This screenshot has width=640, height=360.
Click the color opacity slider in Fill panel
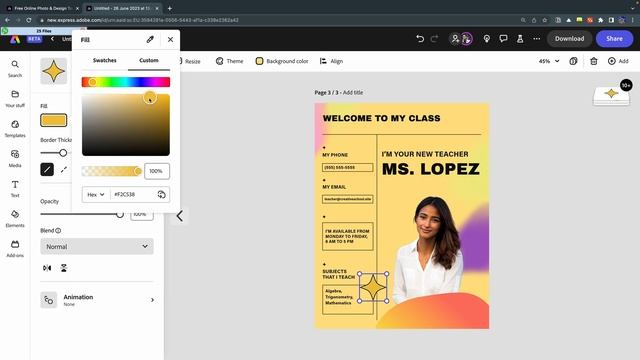click(x=111, y=171)
